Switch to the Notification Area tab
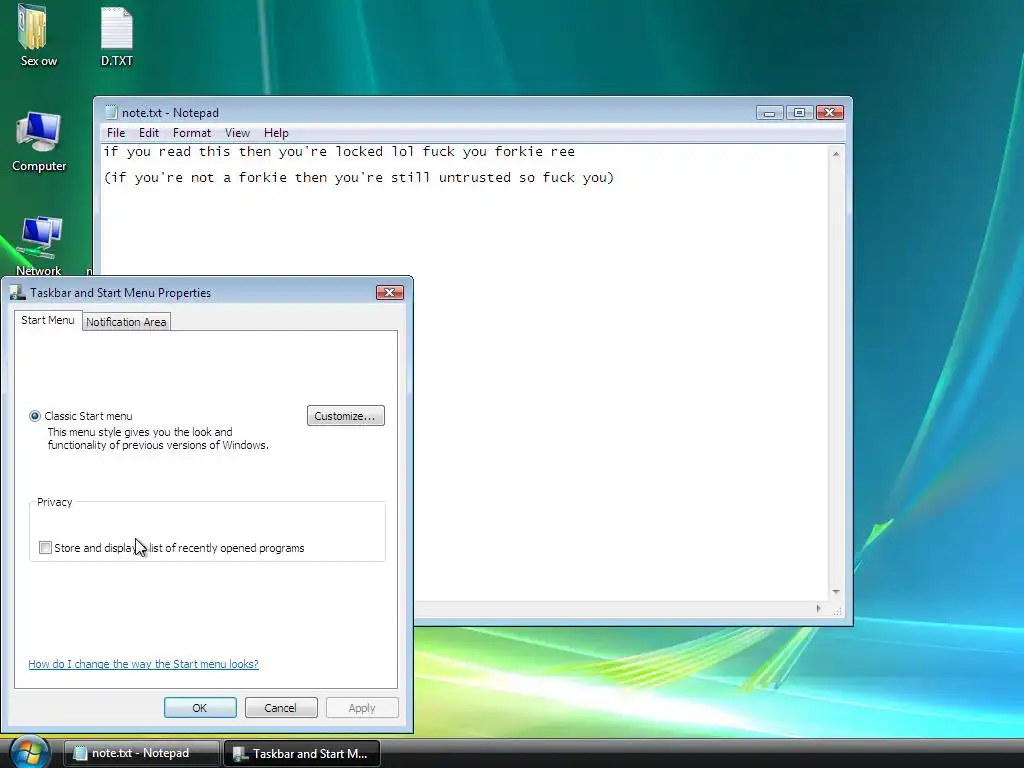 coord(126,322)
